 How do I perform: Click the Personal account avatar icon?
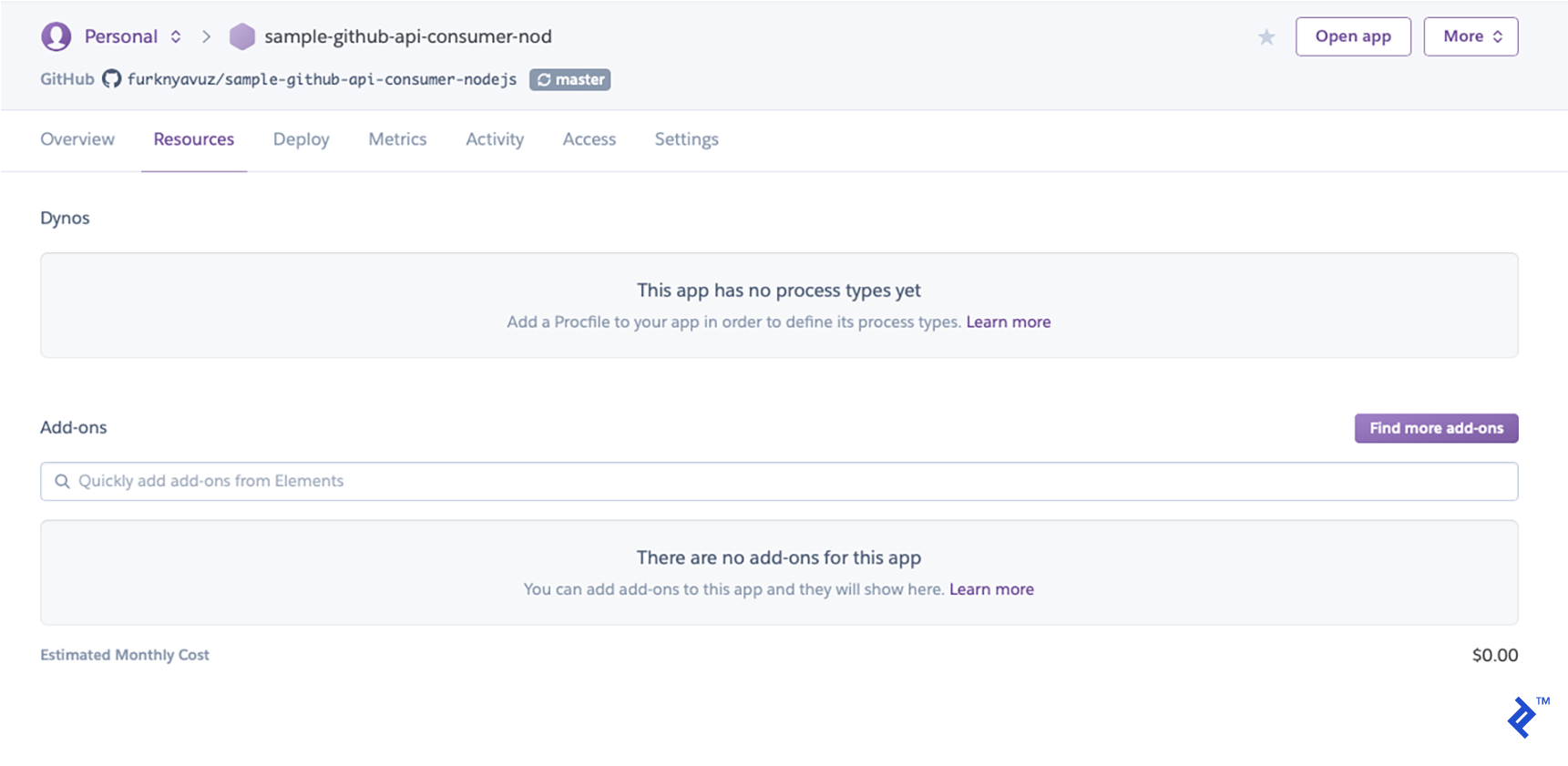pos(56,36)
